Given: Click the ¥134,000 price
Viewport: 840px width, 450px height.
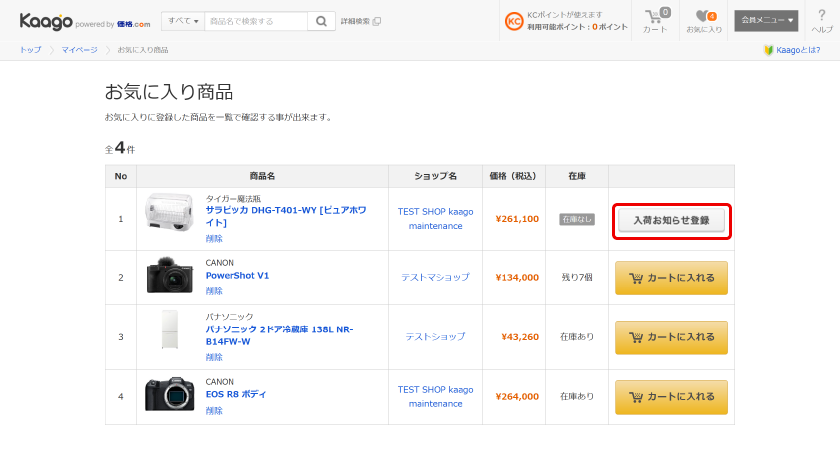Looking at the screenshot, I should point(517,278).
